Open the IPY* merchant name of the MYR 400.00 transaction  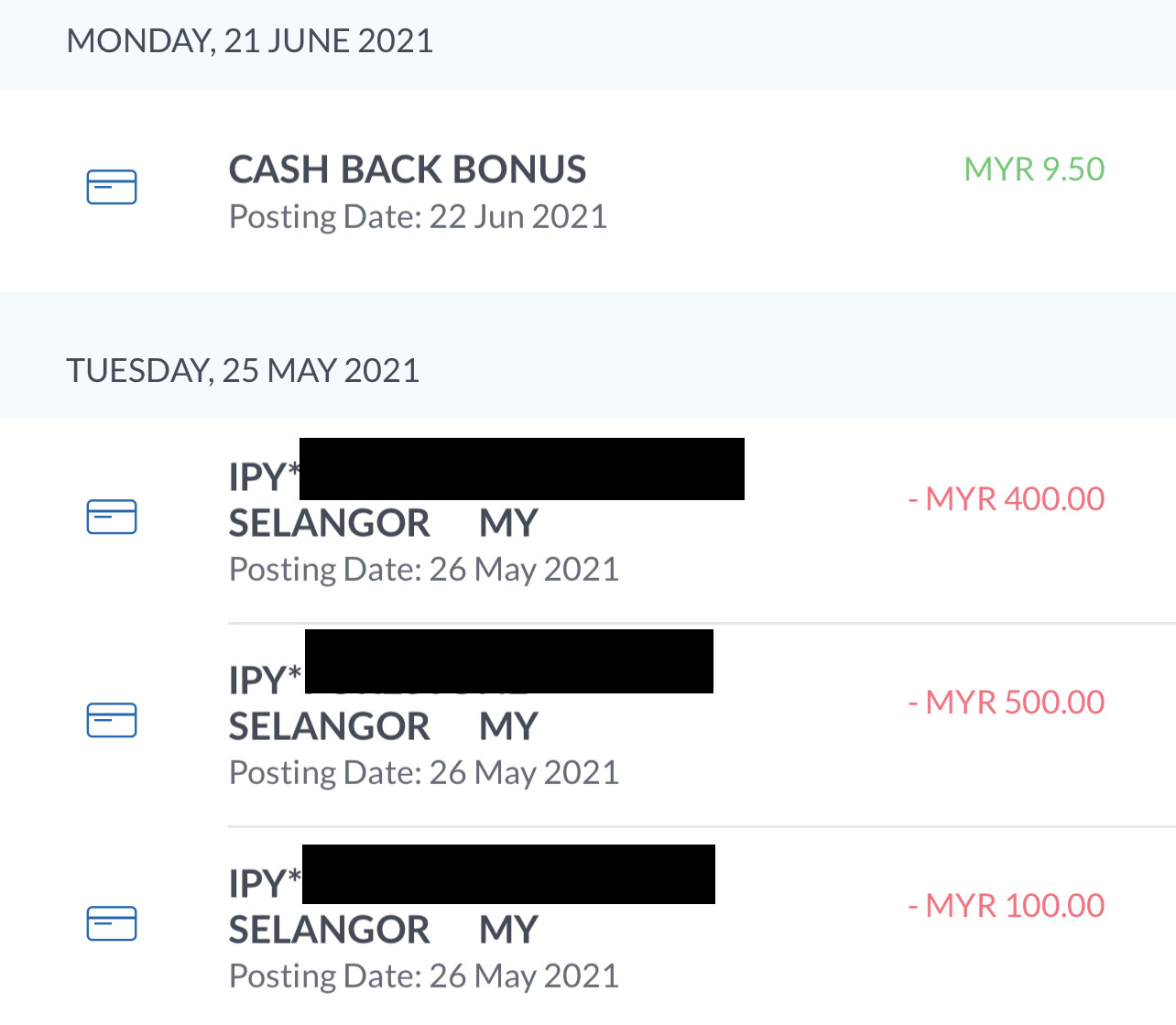point(265,477)
